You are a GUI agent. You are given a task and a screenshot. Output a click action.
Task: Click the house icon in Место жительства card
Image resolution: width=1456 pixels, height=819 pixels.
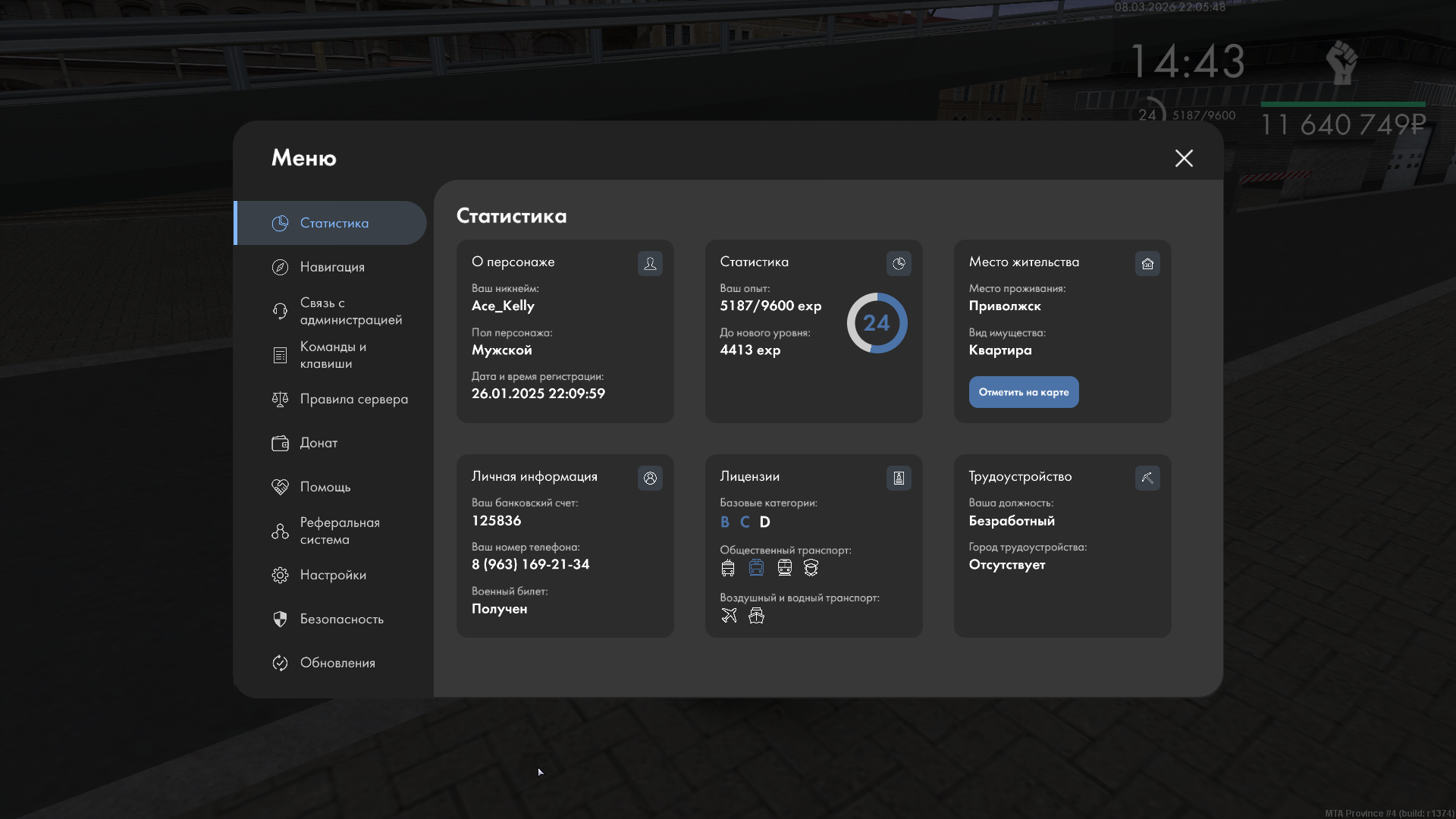1147,263
